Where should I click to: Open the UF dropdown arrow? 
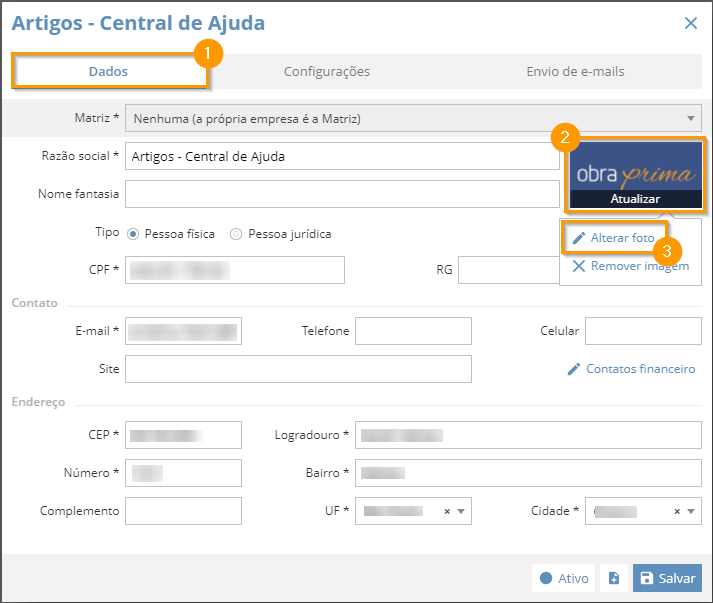(x=461, y=511)
